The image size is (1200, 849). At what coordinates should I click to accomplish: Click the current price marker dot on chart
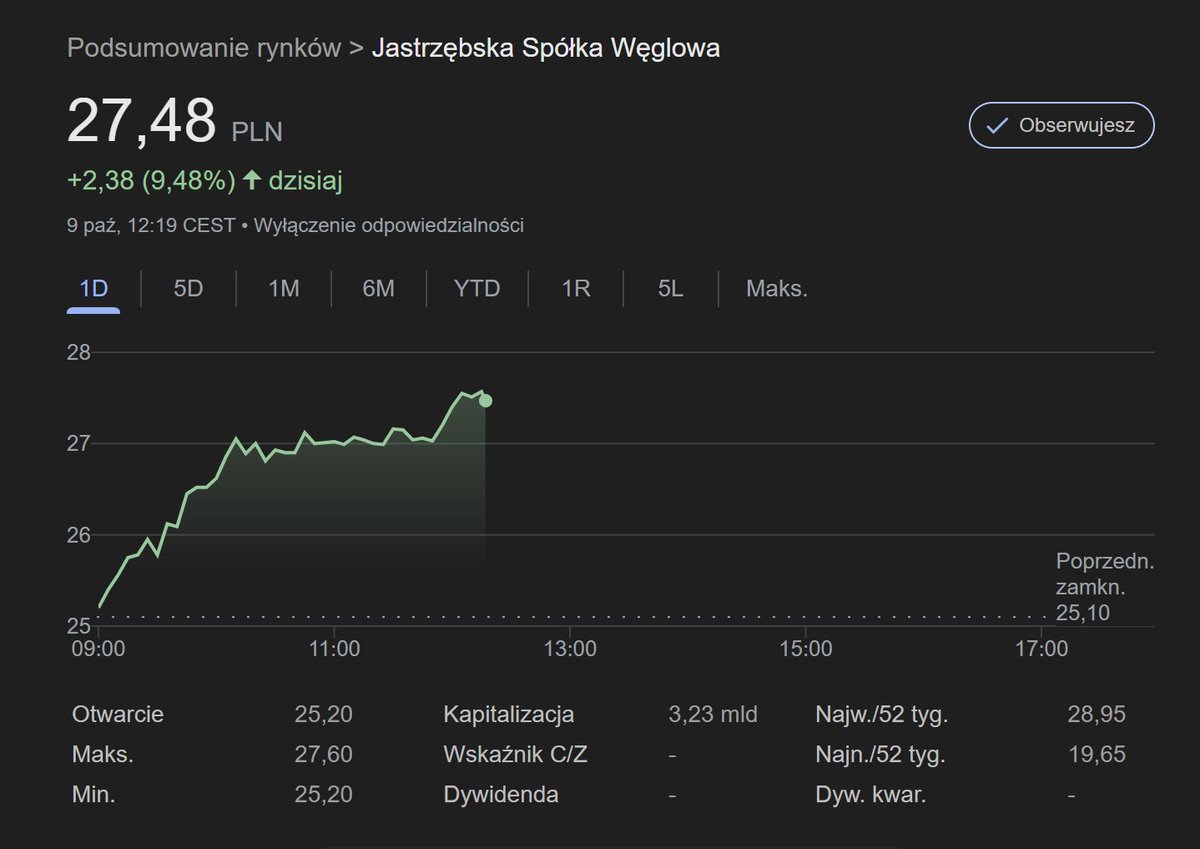pos(485,401)
